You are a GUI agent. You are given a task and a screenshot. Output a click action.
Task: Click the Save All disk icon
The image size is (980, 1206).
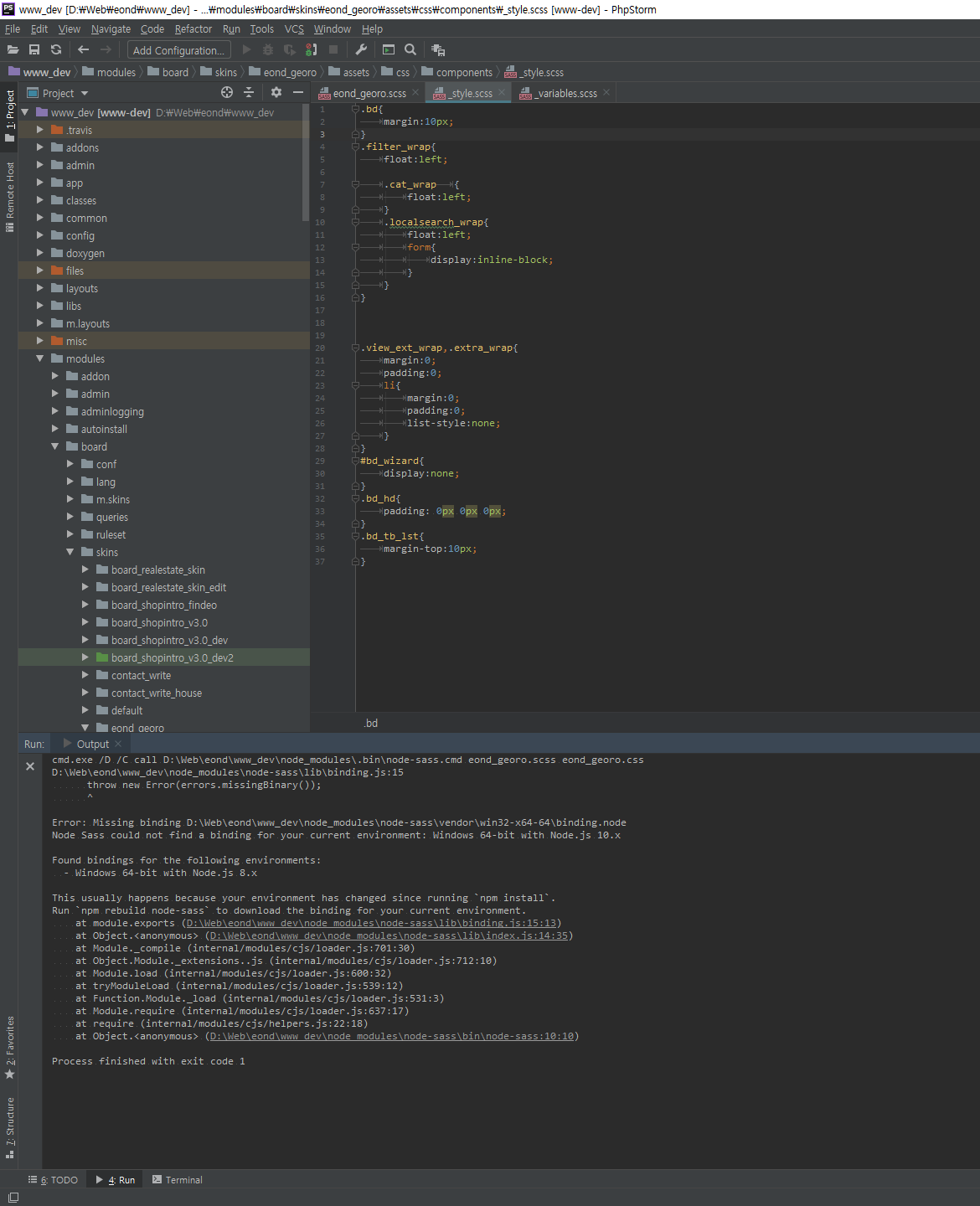[x=34, y=50]
